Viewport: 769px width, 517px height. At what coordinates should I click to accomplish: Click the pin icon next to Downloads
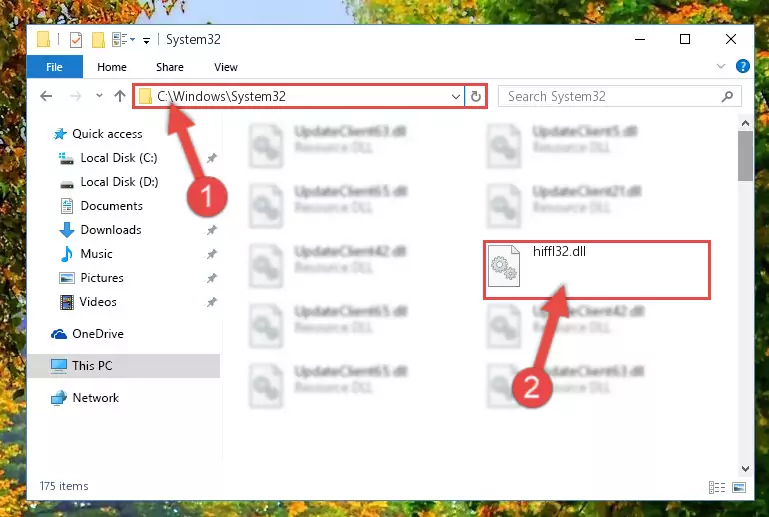[x=211, y=230]
